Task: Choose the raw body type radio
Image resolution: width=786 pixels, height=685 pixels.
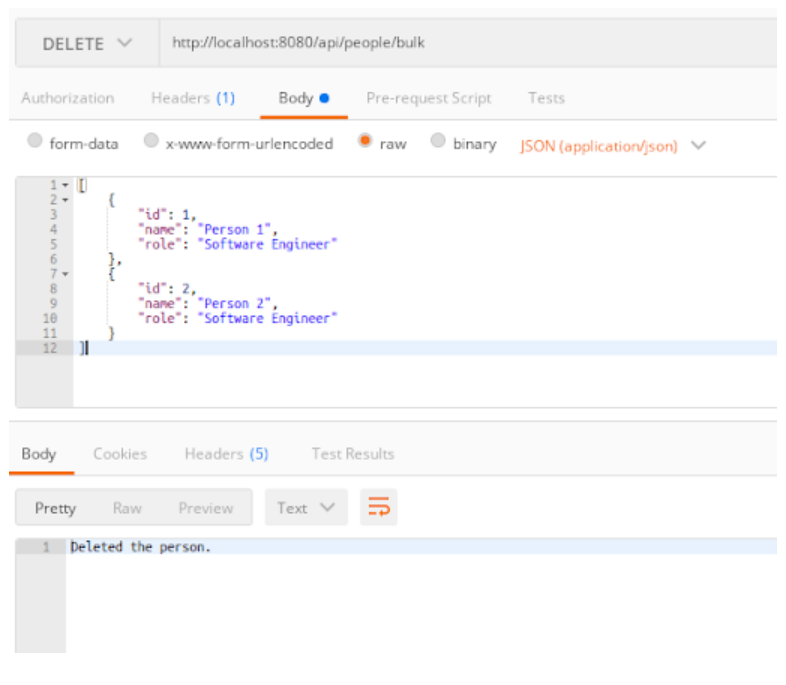Action: [365, 142]
